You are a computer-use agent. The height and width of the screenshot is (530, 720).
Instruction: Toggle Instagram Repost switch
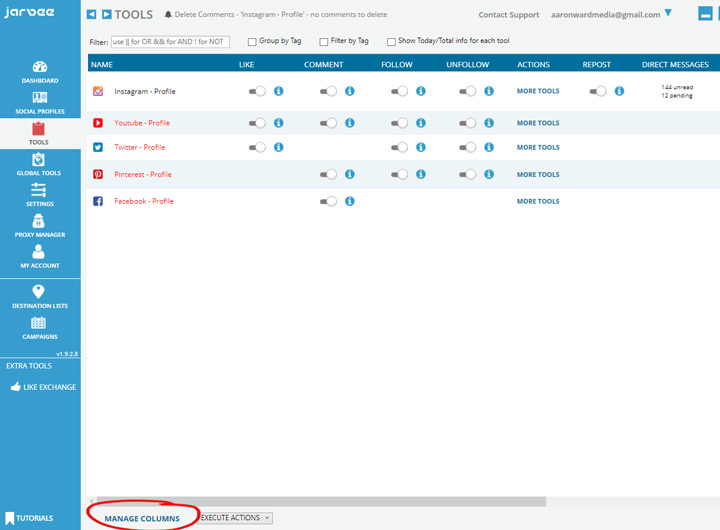tap(598, 91)
